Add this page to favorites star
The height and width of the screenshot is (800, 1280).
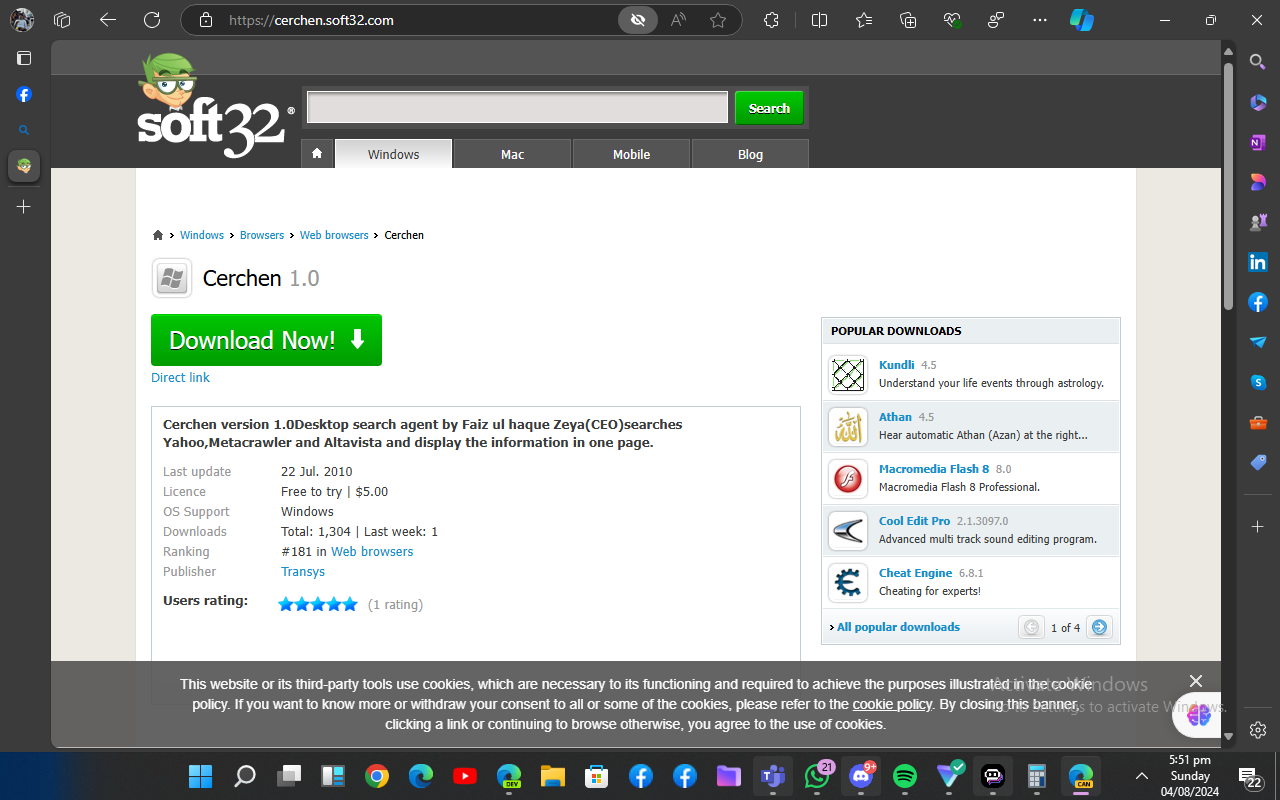tap(717, 20)
